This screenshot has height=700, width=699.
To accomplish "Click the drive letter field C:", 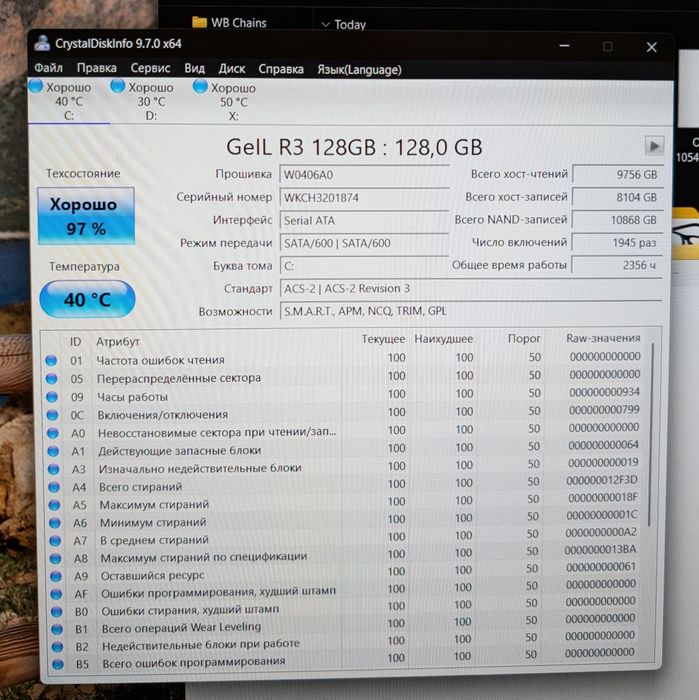I will (x=364, y=266).
